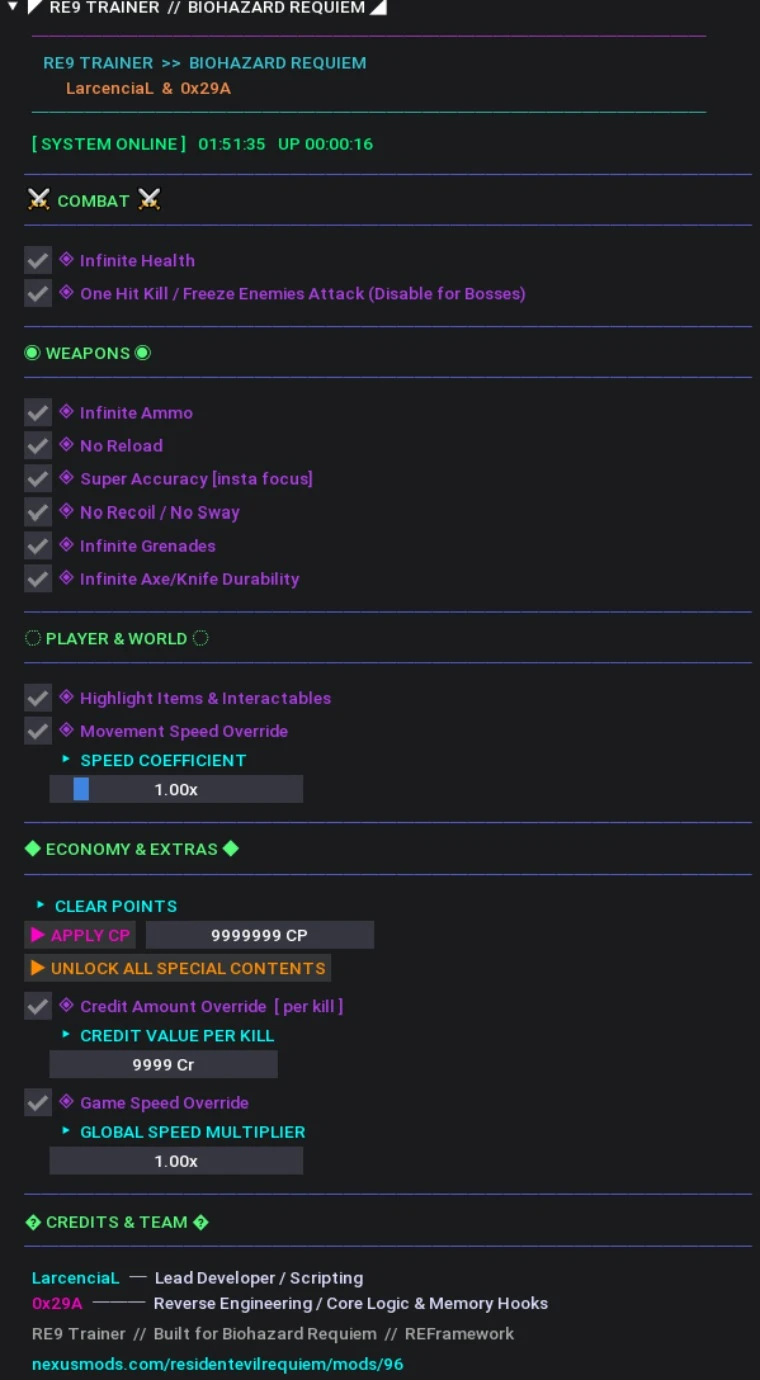The height and width of the screenshot is (1380, 760).
Task: Collapse the RE9 Trainer window triangle
Action: pos(12,7)
